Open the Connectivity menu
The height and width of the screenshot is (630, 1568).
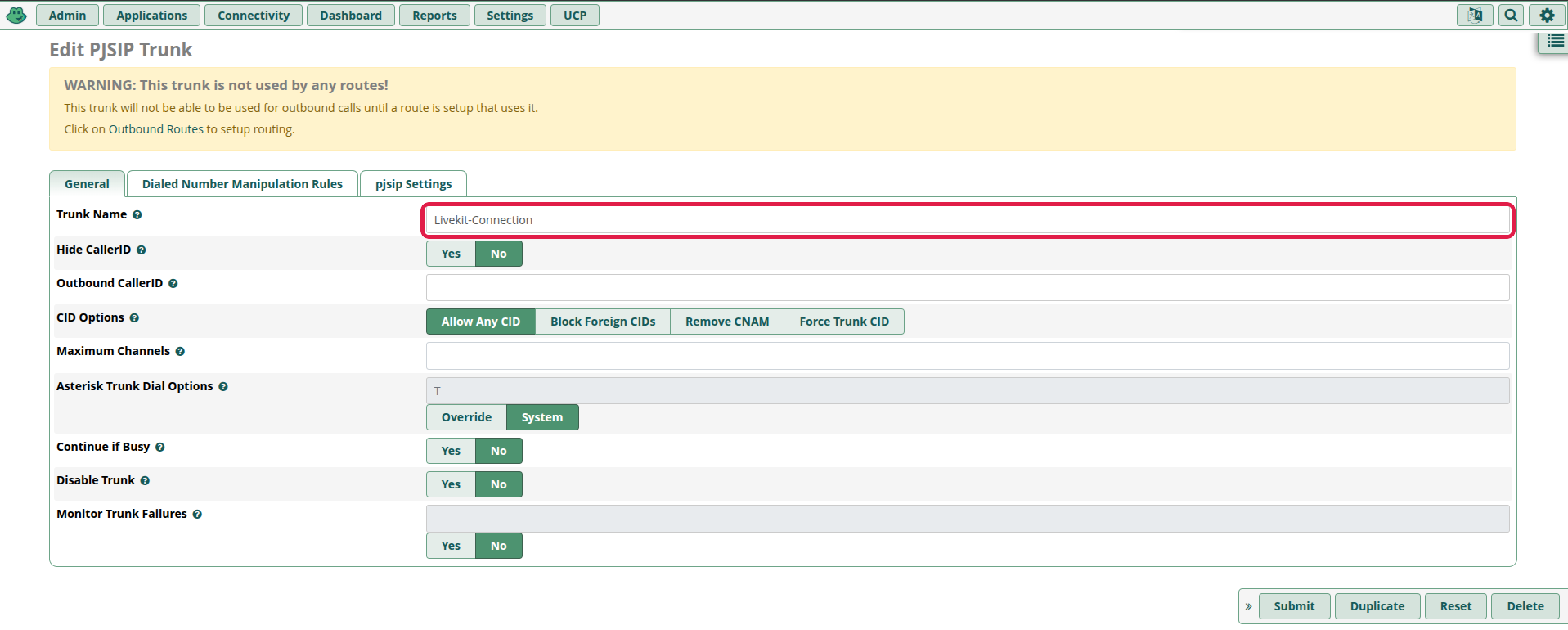click(x=254, y=16)
